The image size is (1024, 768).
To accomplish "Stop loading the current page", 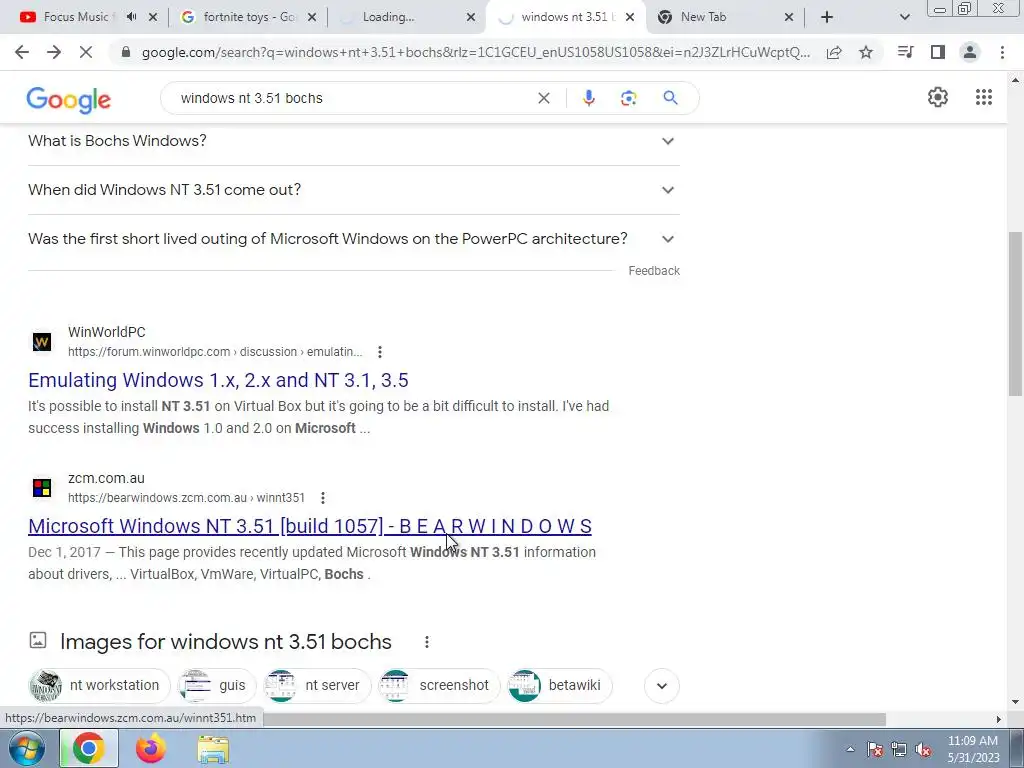I will 86,52.
